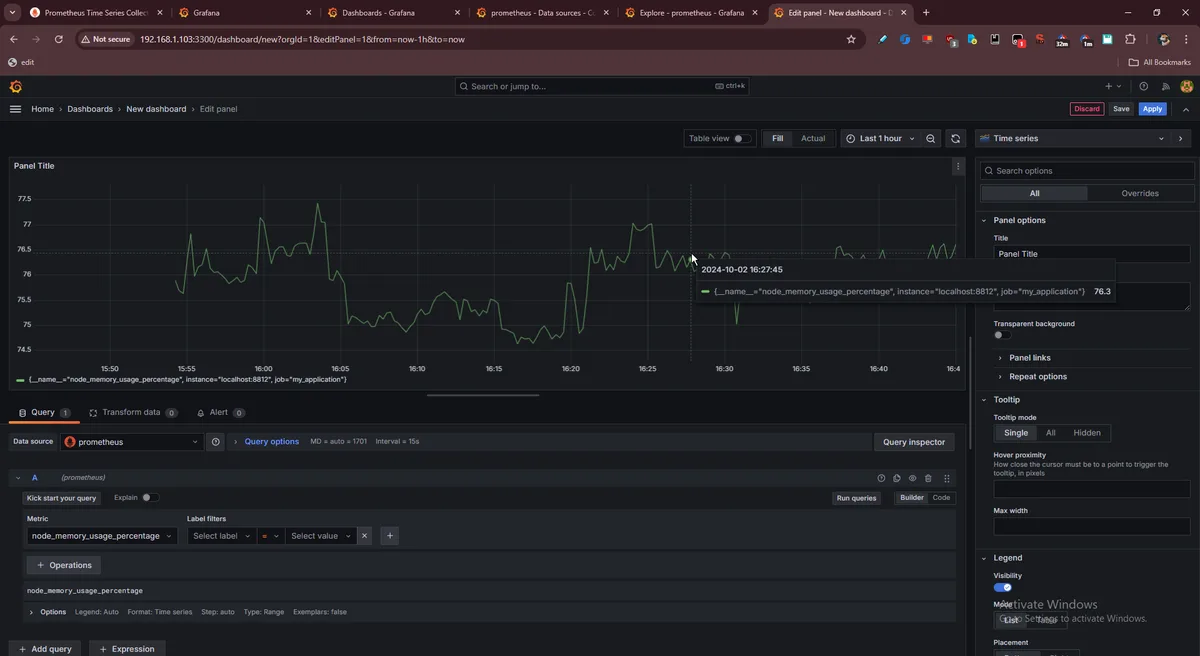The height and width of the screenshot is (656, 1200).
Task: Delete query A with the trash icon
Action: 928,478
